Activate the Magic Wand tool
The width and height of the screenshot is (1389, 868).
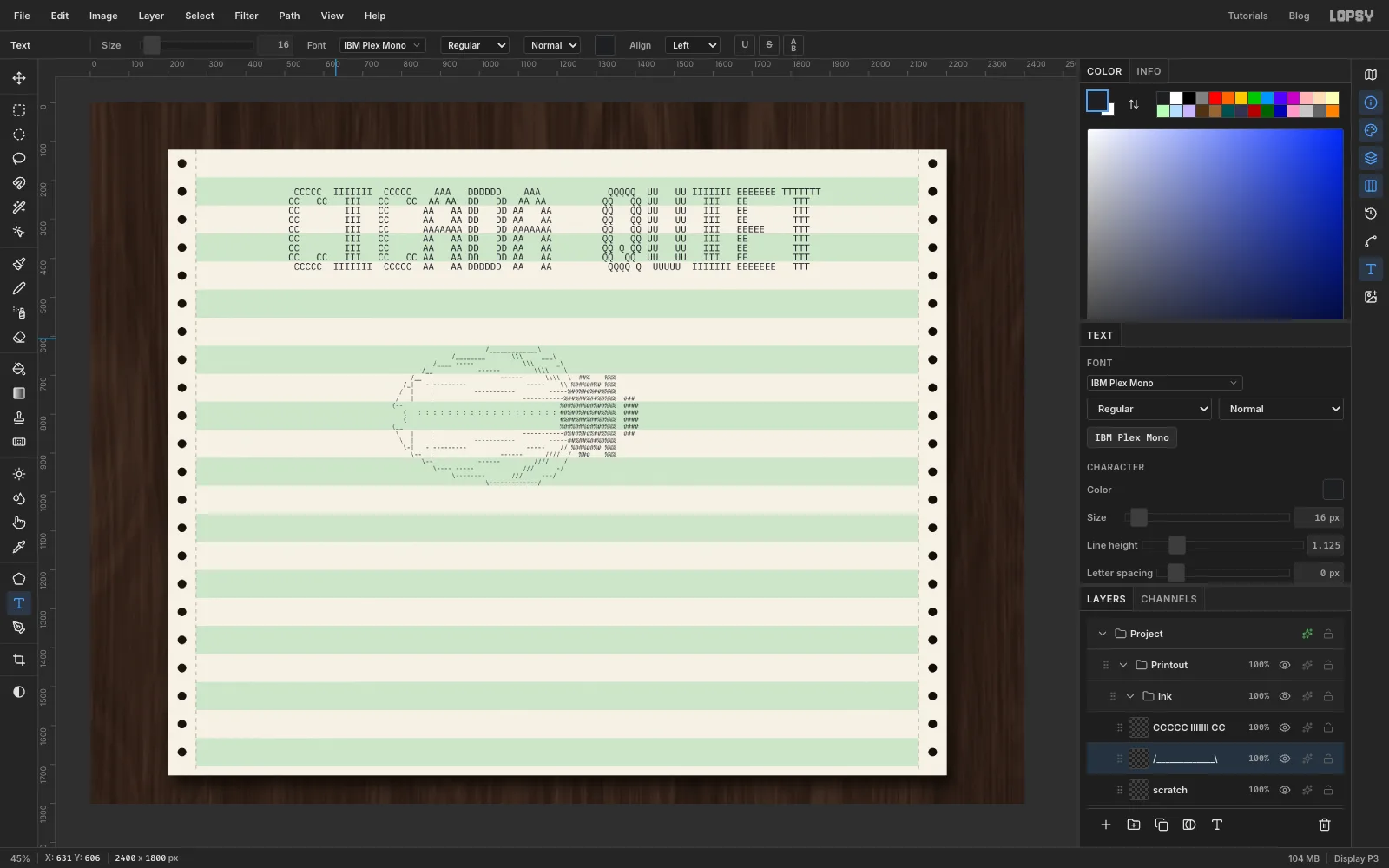pyautogui.click(x=19, y=207)
